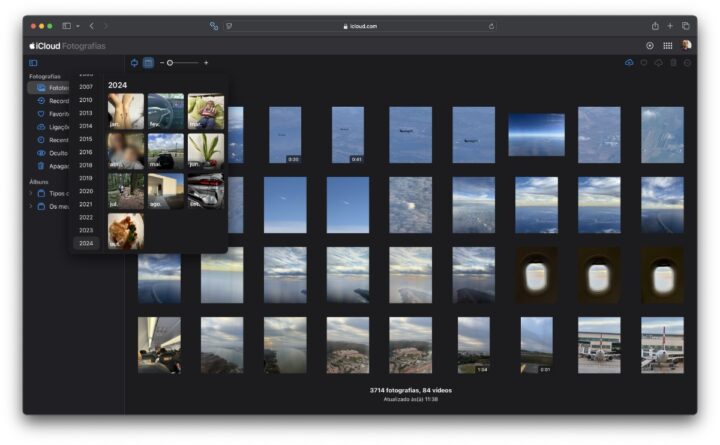Go back with the Safari back arrow
This screenshot has width=720, height=445.
coord(92,26)
